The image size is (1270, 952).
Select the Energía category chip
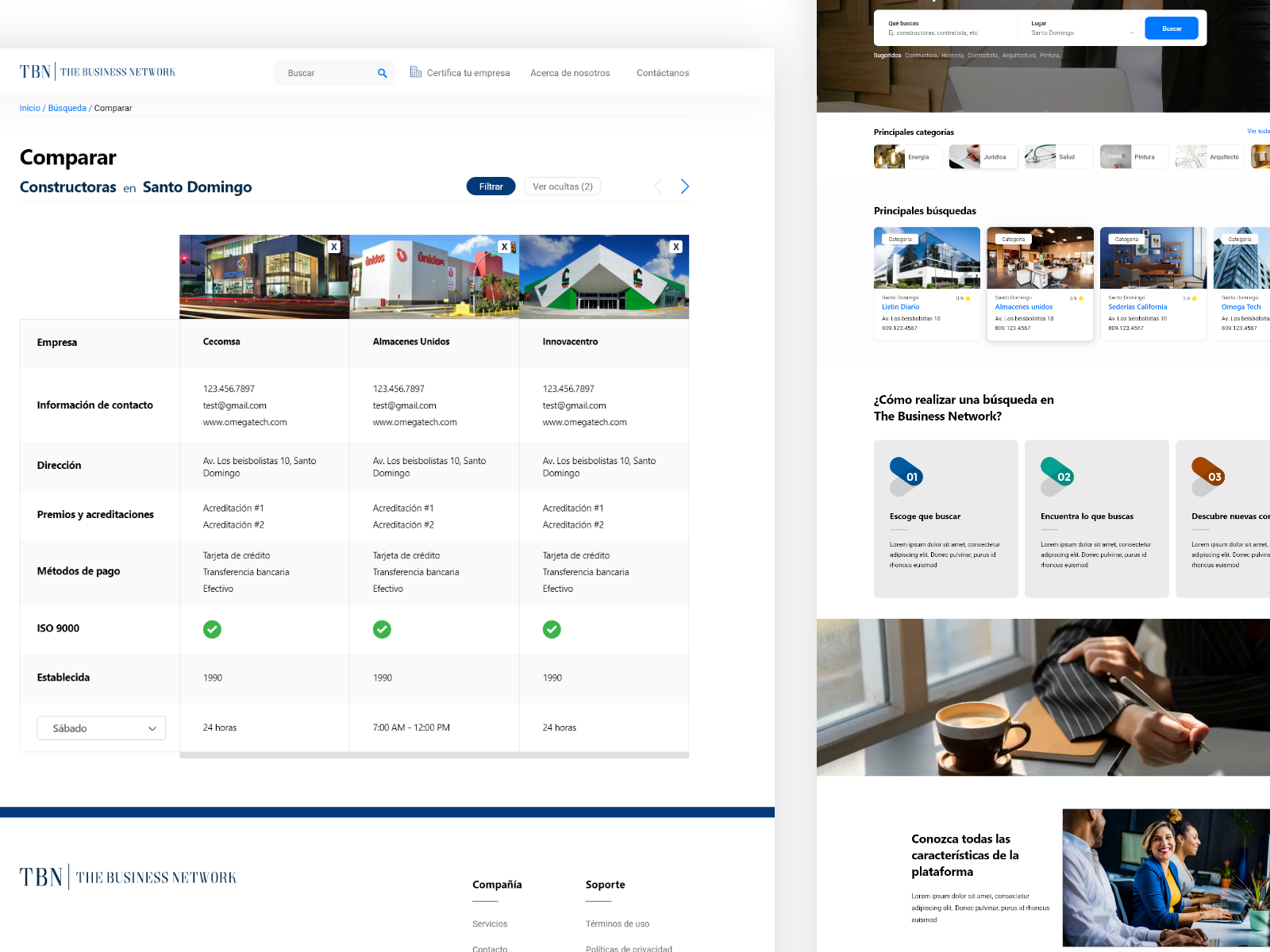908,157
